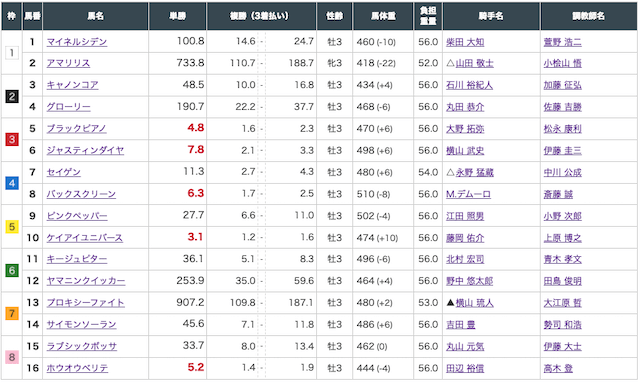Open jockey link 柴田 大知
Image resolution: width=640 pixels, height=382 pixels.
coord(465,42)
